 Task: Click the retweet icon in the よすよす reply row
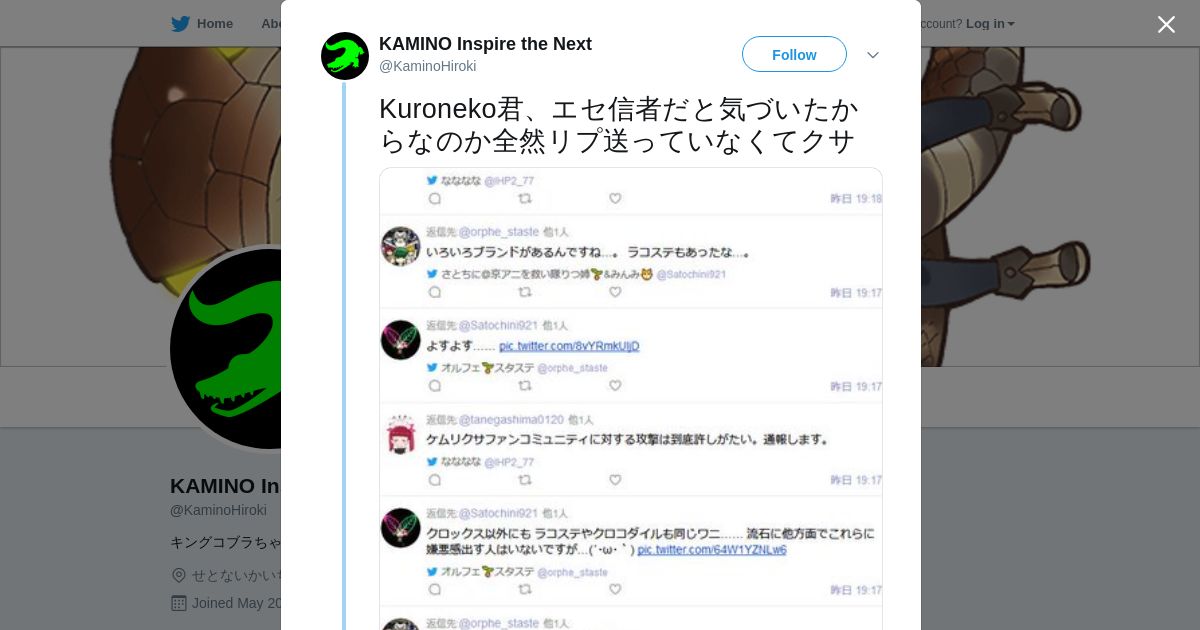[x=525, y=385]
